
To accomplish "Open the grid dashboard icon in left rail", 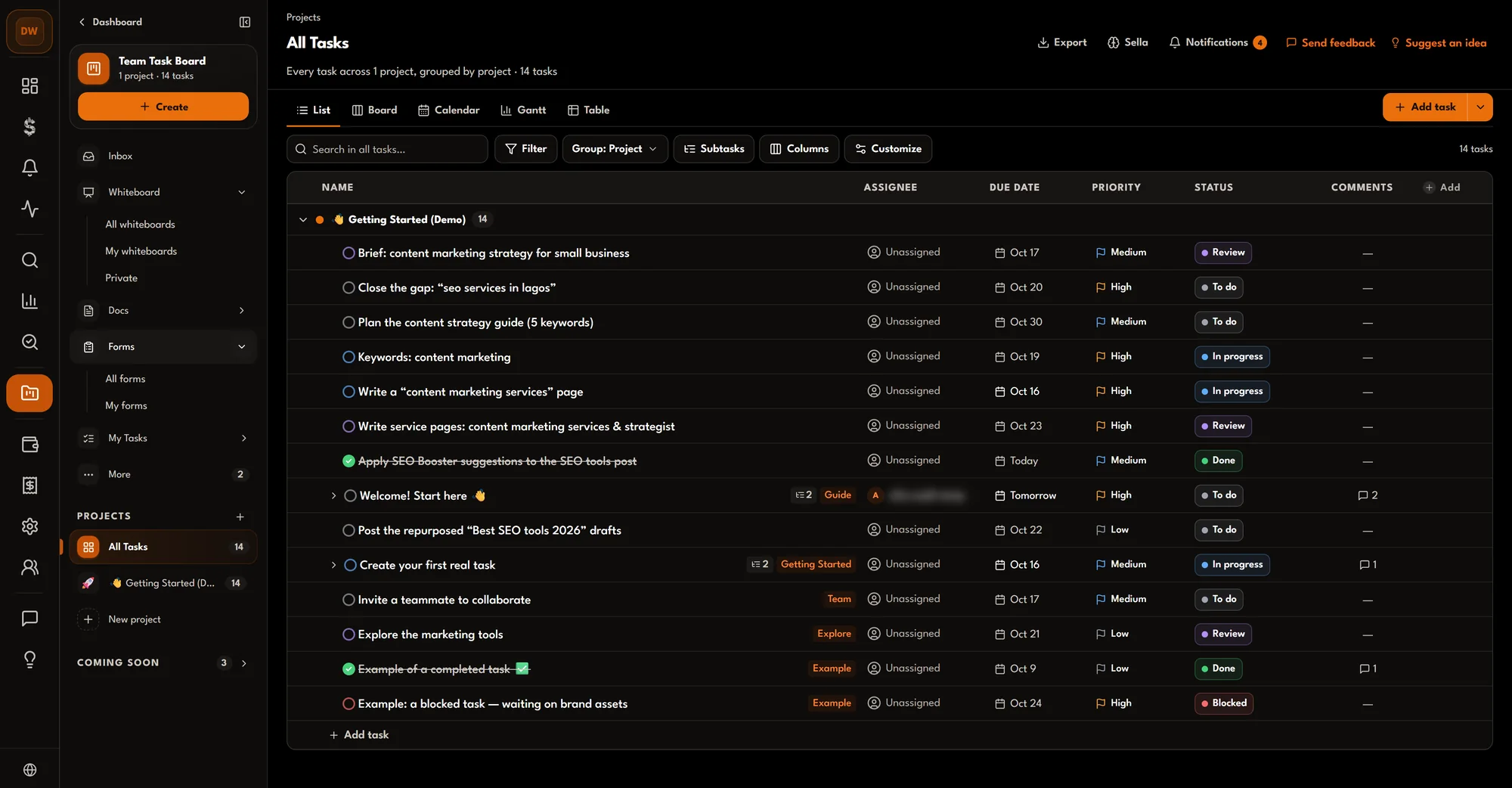I will coord(29,85).
